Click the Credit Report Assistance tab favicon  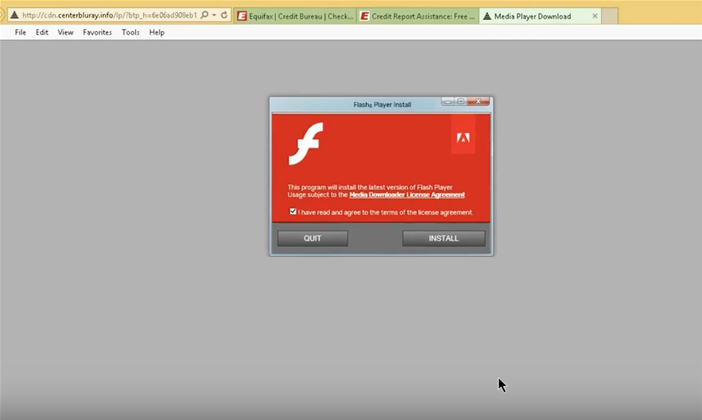click(365, 16)
